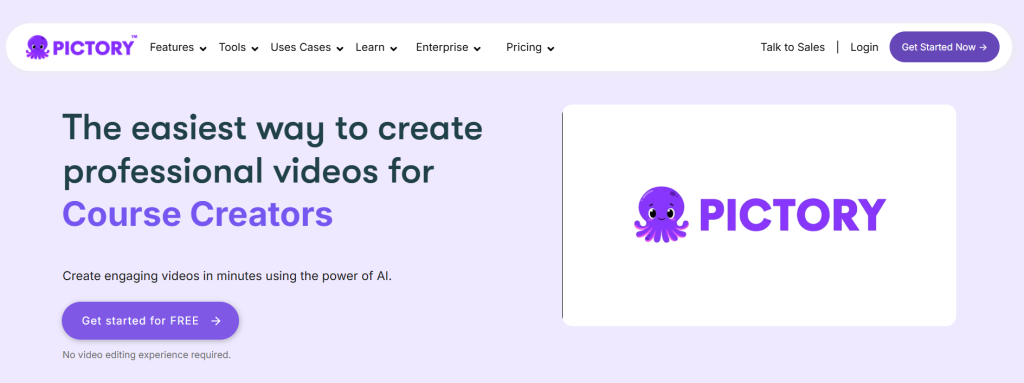Screen dimensions: 1024x383
Task: Open the Uses Cases menu
Action: point(300,47)
